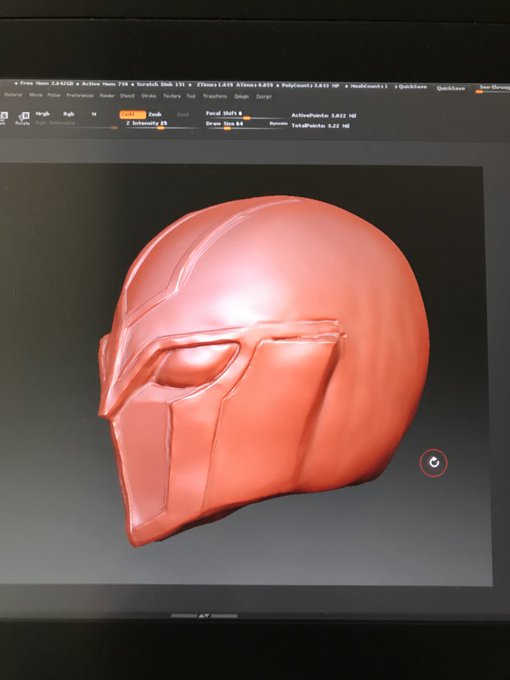Click the QuickSave button beside See-through
510x680 pixels.
pyautogui.click(x=451, y=88)
